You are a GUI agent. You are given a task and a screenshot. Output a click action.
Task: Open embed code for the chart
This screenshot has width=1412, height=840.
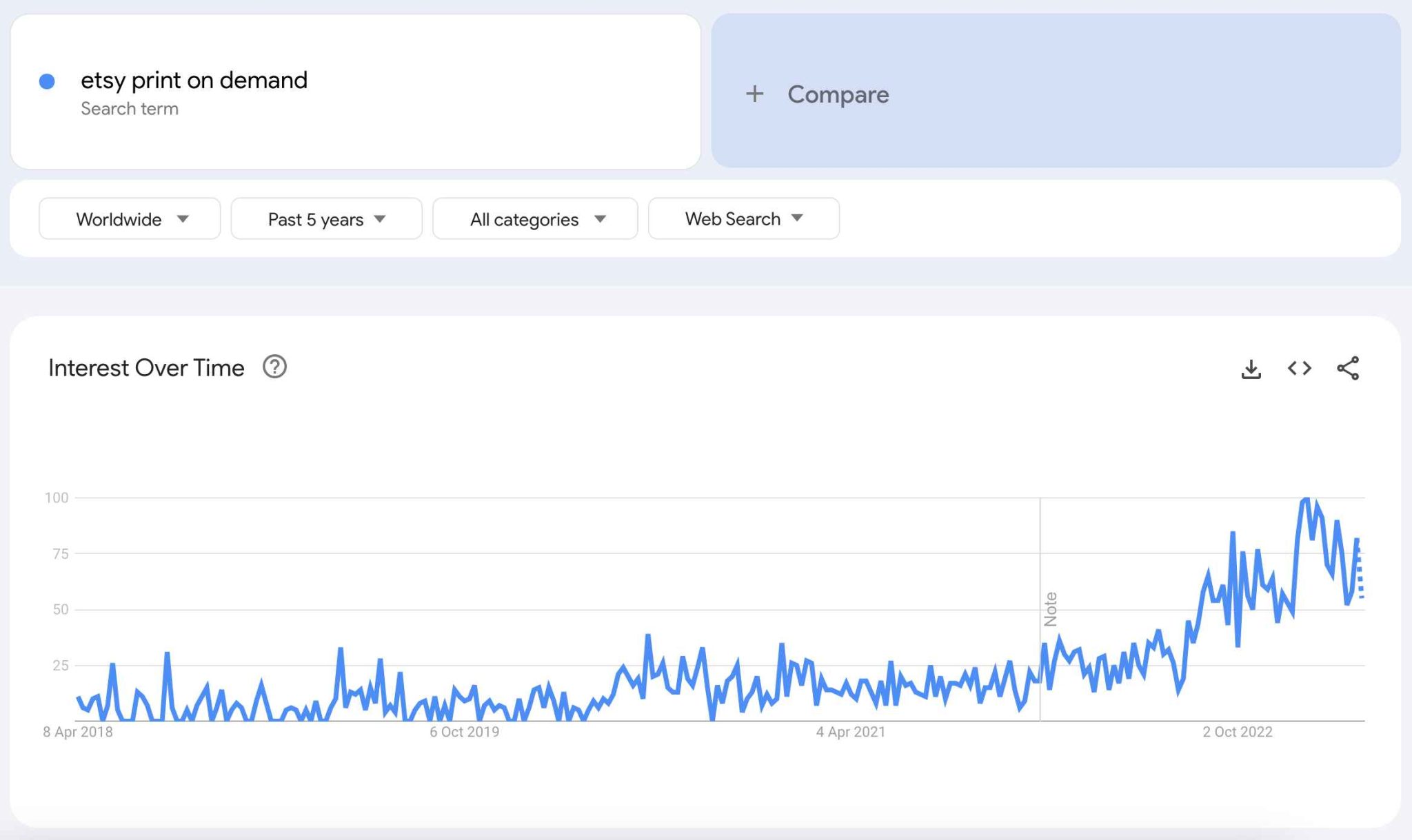point(1300,369)
